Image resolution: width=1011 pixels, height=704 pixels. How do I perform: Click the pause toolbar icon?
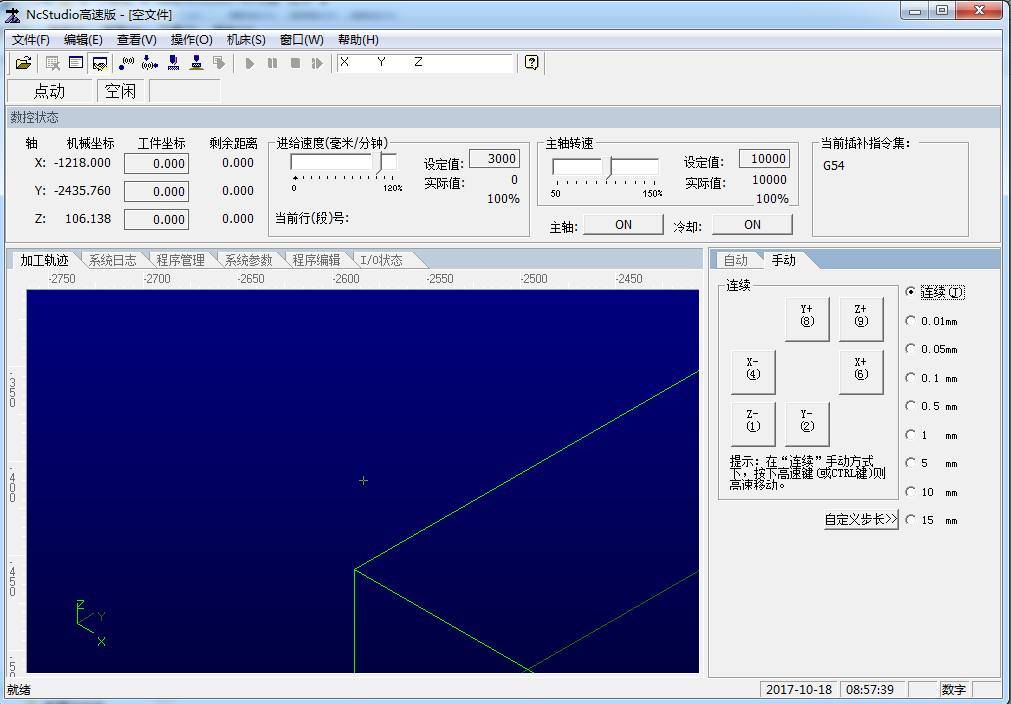271,62
